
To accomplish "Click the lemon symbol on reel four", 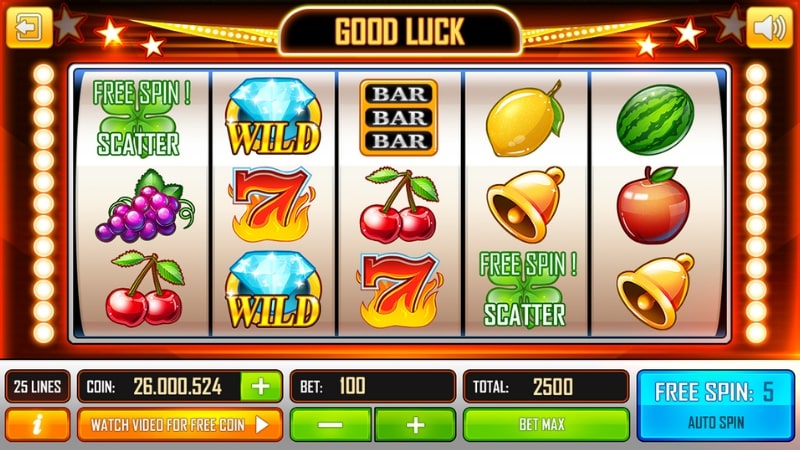I will 524,118.
